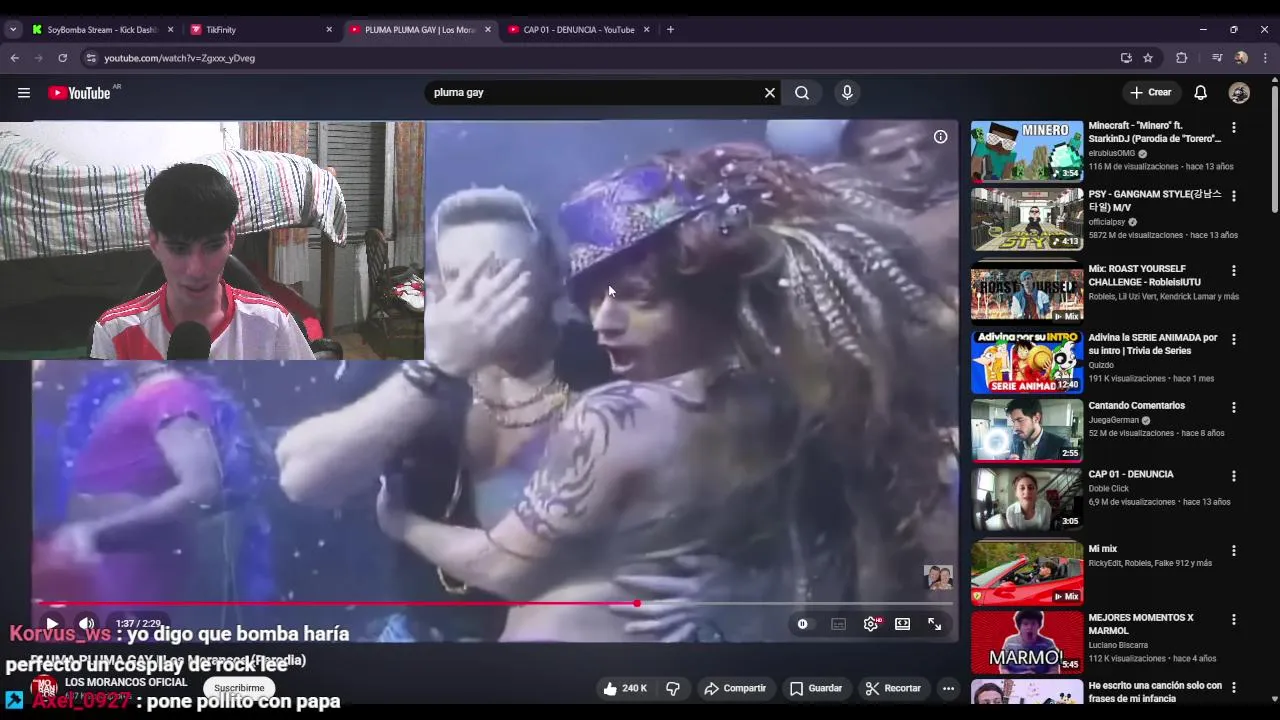Clear the search box with the X

[770, 93]
